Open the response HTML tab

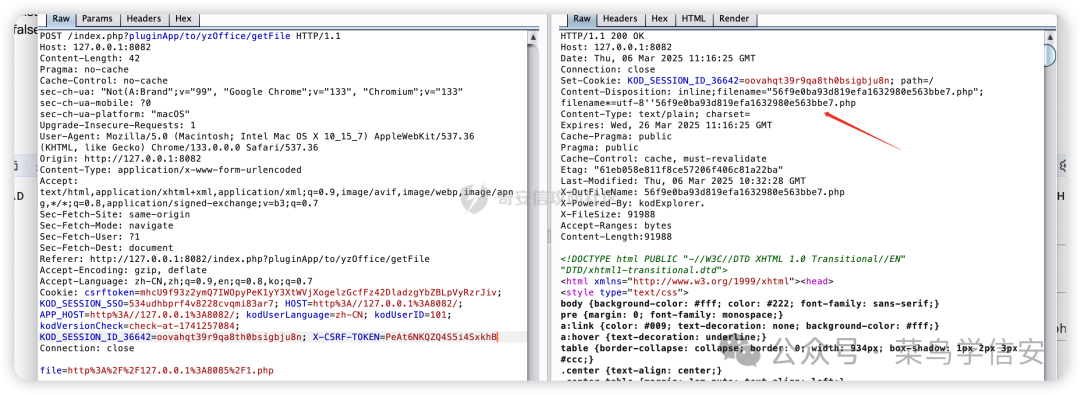coord(693,19)
